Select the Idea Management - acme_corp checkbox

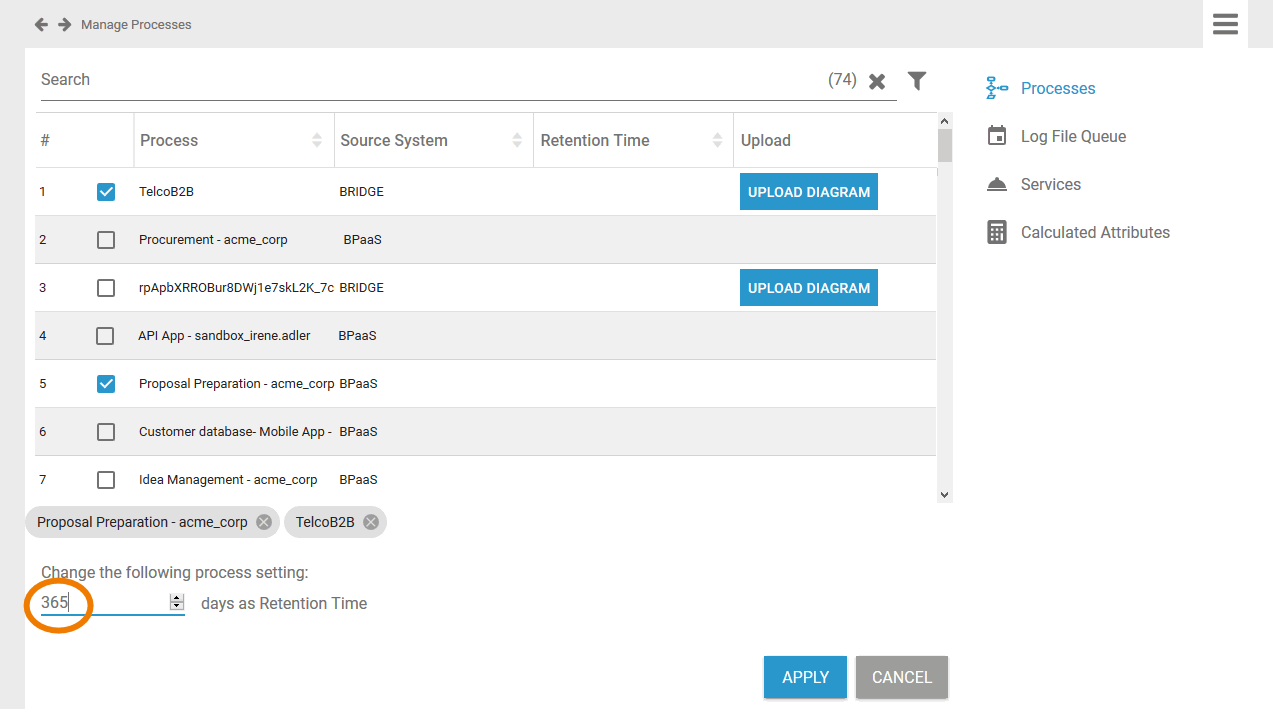tap(106, 480)
